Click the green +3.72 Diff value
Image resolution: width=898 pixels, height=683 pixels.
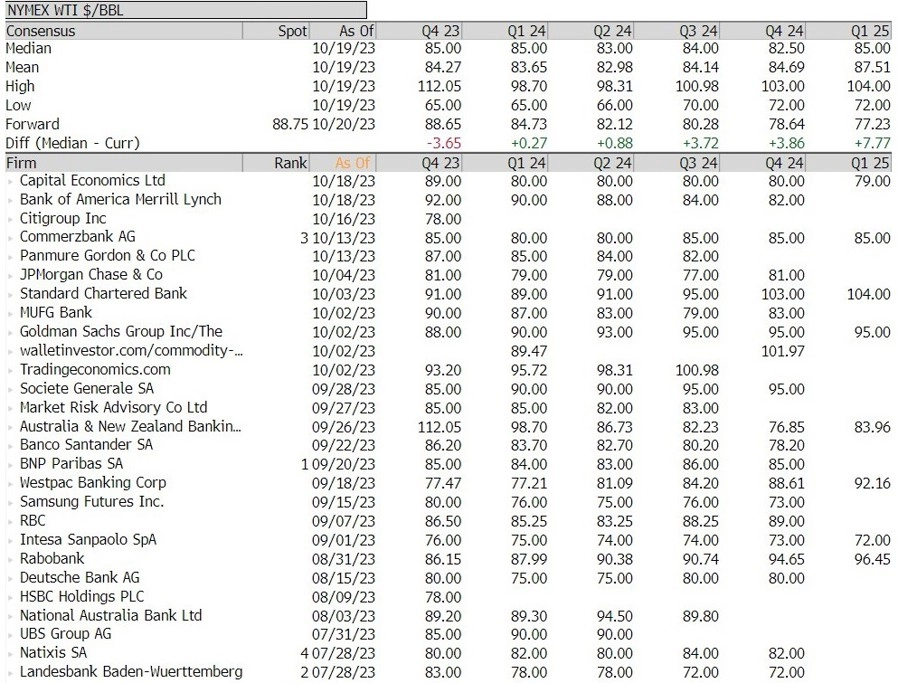point(700,143)
